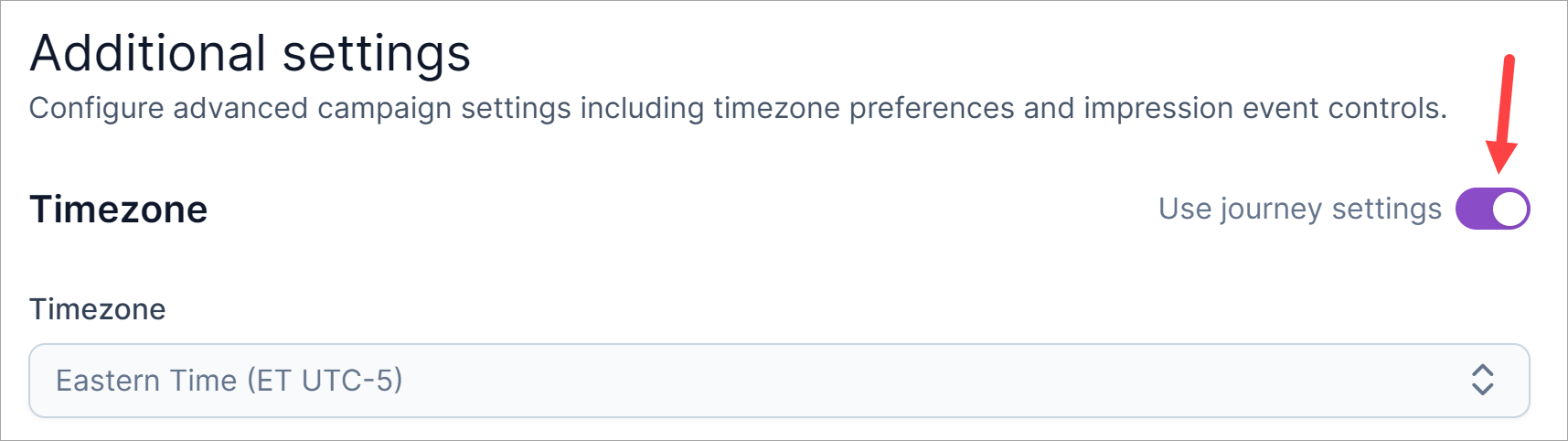This screenshot has height=441, width=1568.
Task: Click the "Use journey settings" label text
Action: (1299, 209)
